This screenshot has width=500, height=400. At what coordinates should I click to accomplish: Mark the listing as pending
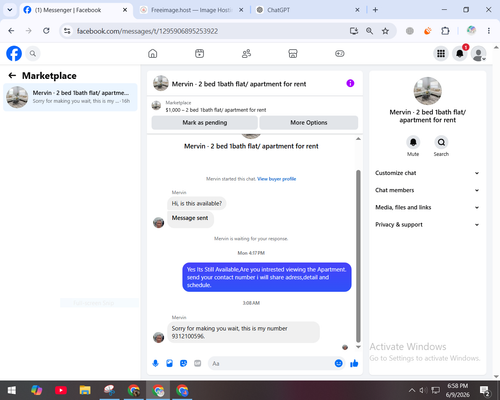205,123
